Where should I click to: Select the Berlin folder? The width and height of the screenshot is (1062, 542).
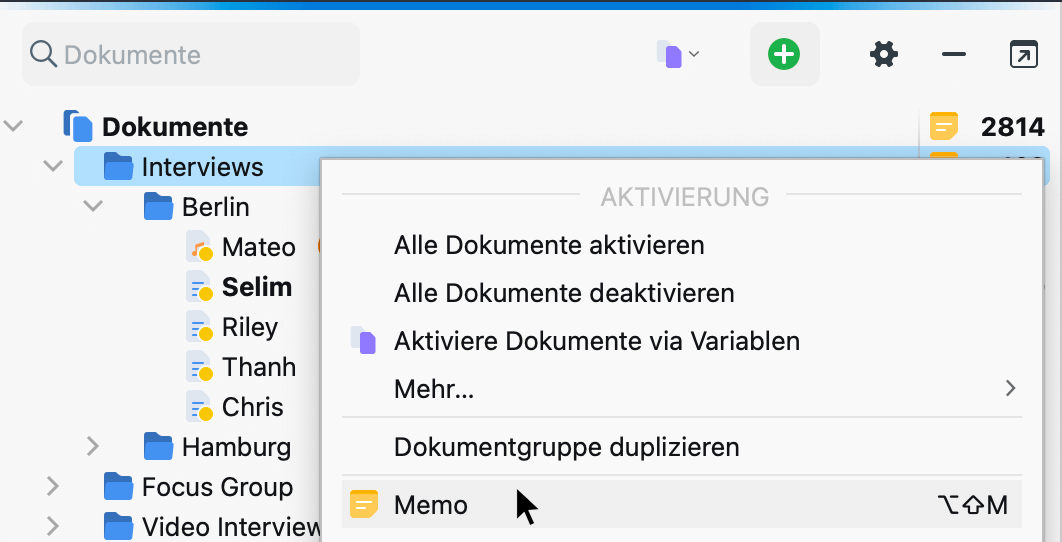pos(215,207)
